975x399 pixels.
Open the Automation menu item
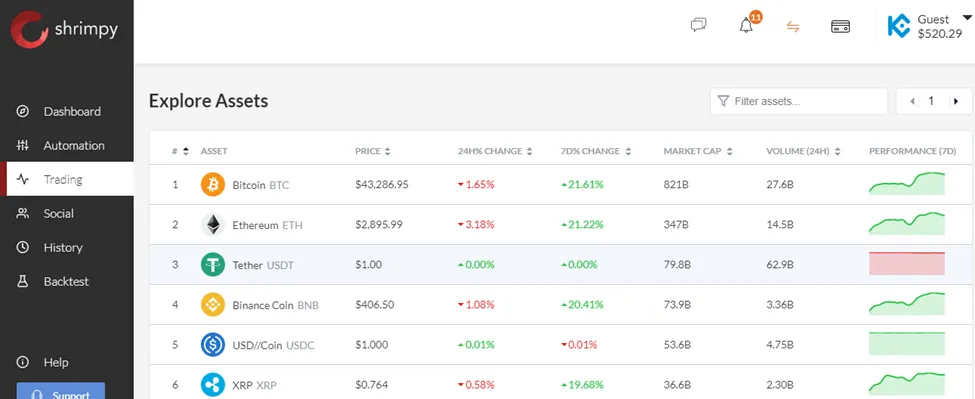pyautogui.click(x=67, y=145)
